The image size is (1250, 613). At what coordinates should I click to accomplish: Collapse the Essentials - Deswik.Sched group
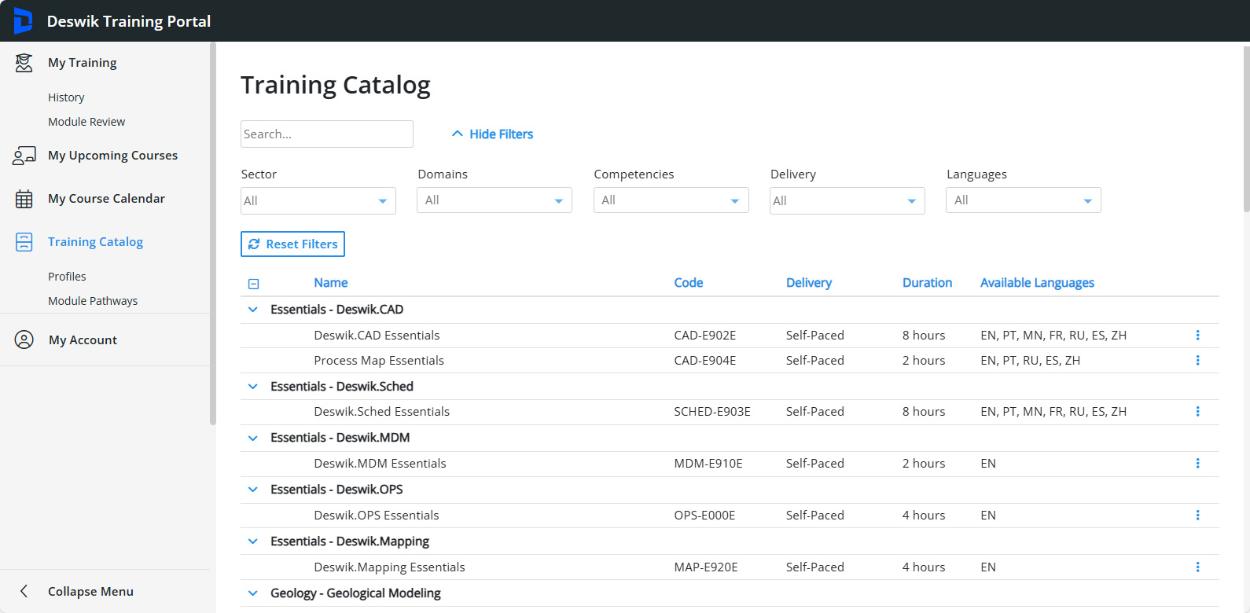pyautogui.click(x=253, y=387)
